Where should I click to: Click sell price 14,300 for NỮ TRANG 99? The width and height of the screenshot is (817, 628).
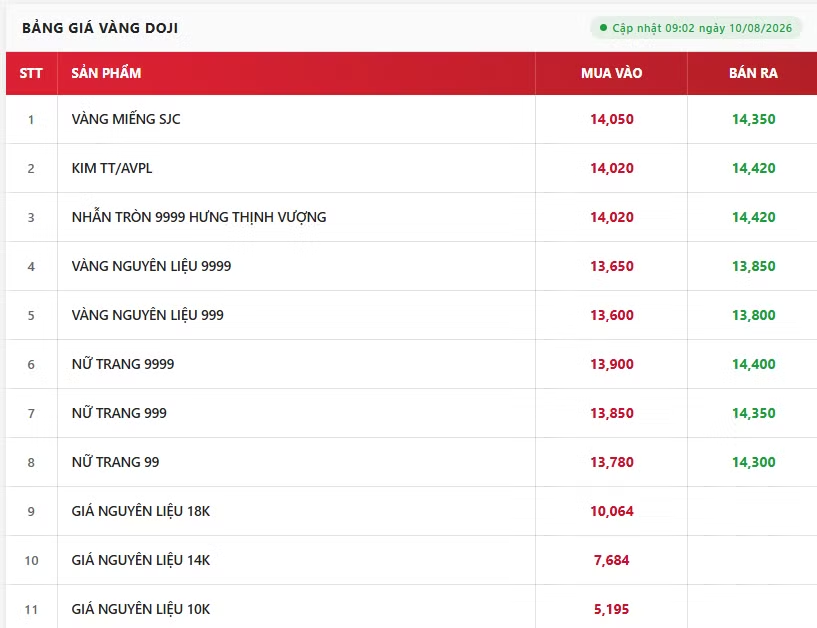753,462
